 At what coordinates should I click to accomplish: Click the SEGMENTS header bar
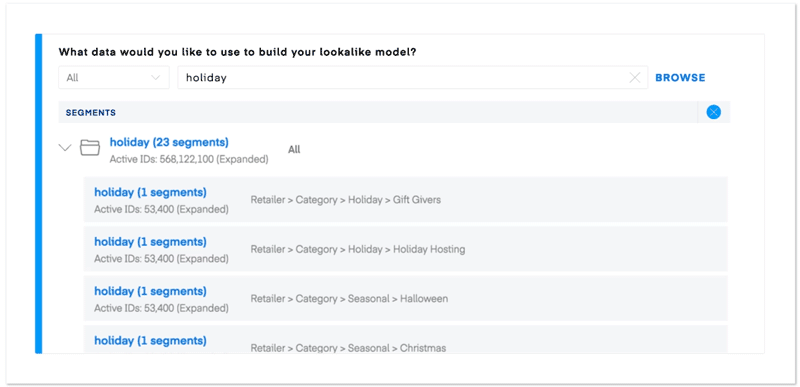[x=378, y=112]
